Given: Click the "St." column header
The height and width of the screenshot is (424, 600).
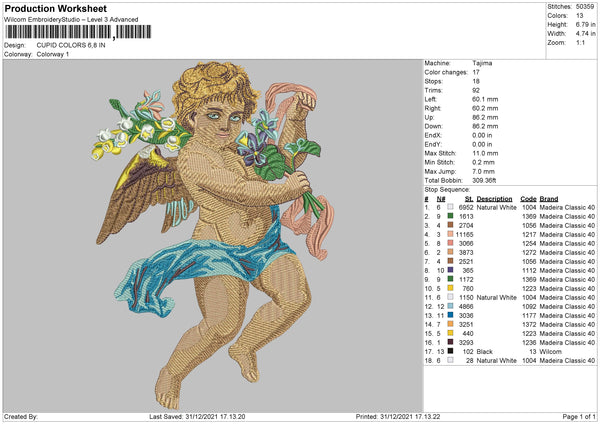Looking at the screenshot, I should (469, 199).
